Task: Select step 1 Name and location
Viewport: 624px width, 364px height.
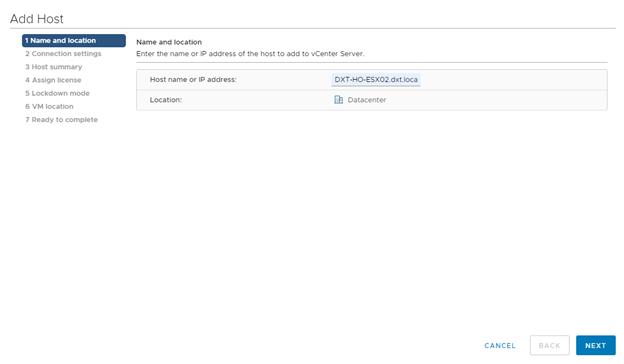Action: point(74,41)
